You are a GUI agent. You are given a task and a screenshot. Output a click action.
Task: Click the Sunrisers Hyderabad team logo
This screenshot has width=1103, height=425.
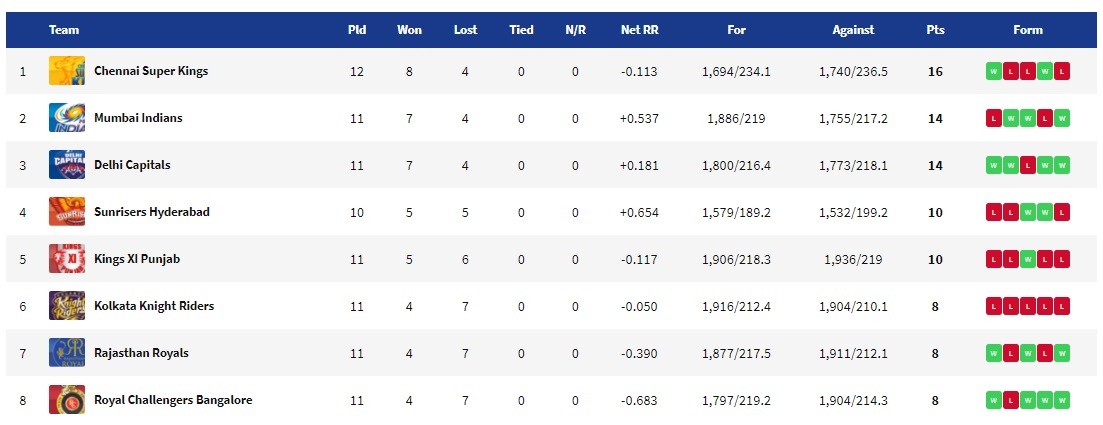pyautogui.click(x=67, y=212)
